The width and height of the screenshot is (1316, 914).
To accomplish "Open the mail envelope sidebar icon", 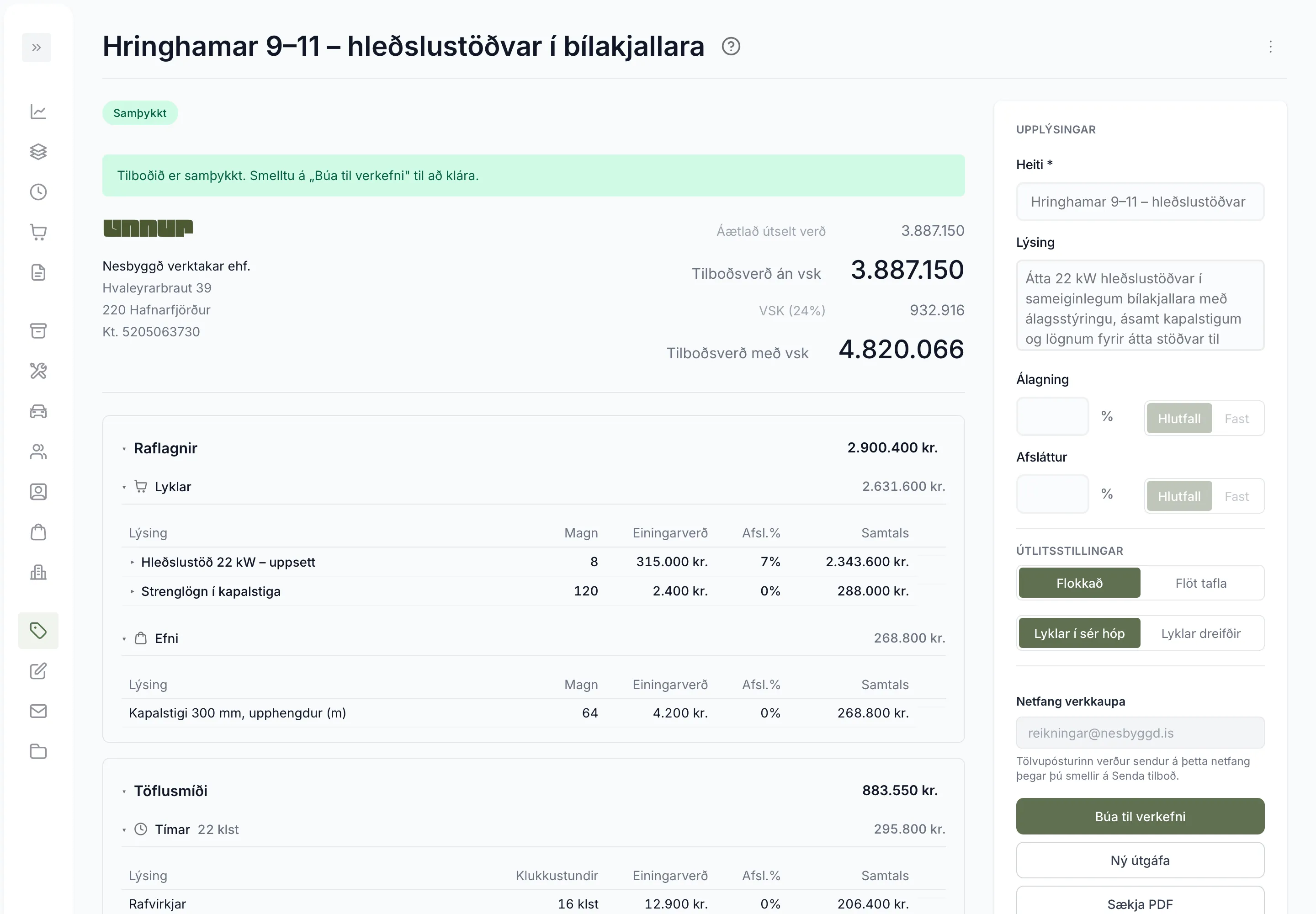I will [38, 711].
